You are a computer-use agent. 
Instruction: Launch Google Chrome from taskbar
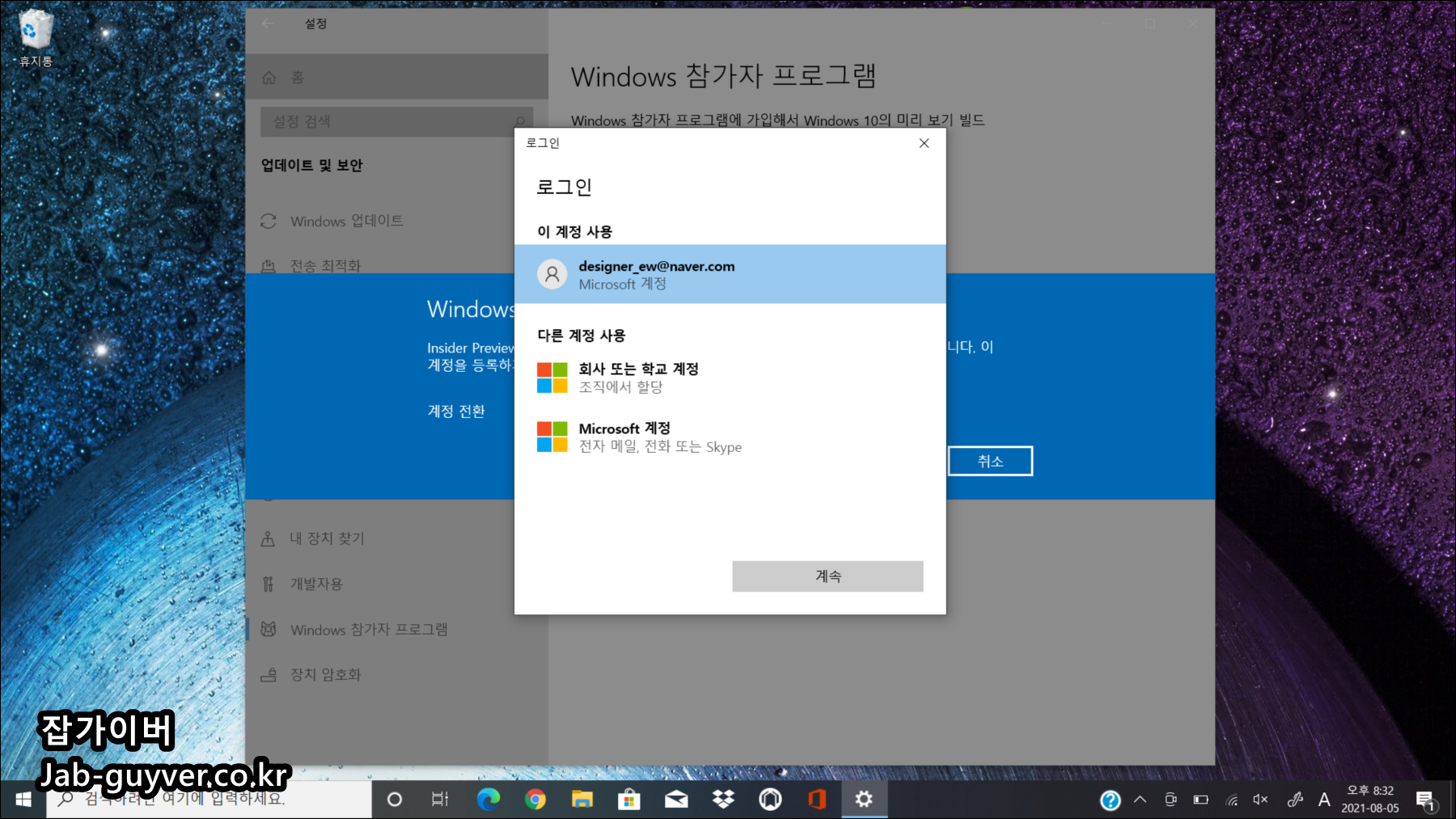coord(535,800)
